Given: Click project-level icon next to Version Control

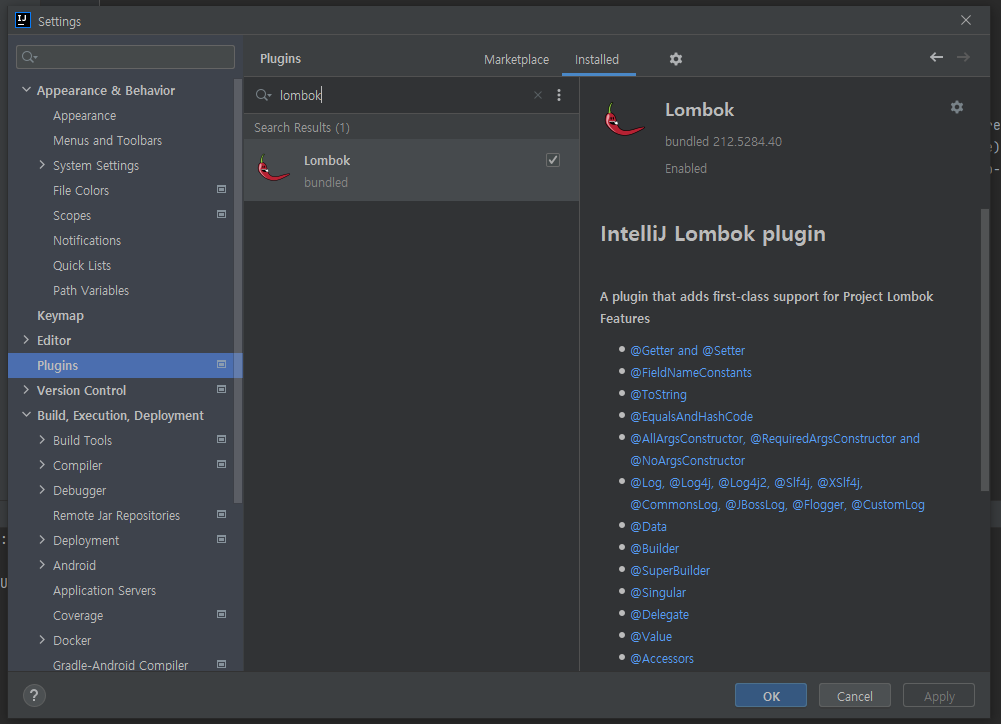Looking at the screenshot, I should tap(222, 389).
